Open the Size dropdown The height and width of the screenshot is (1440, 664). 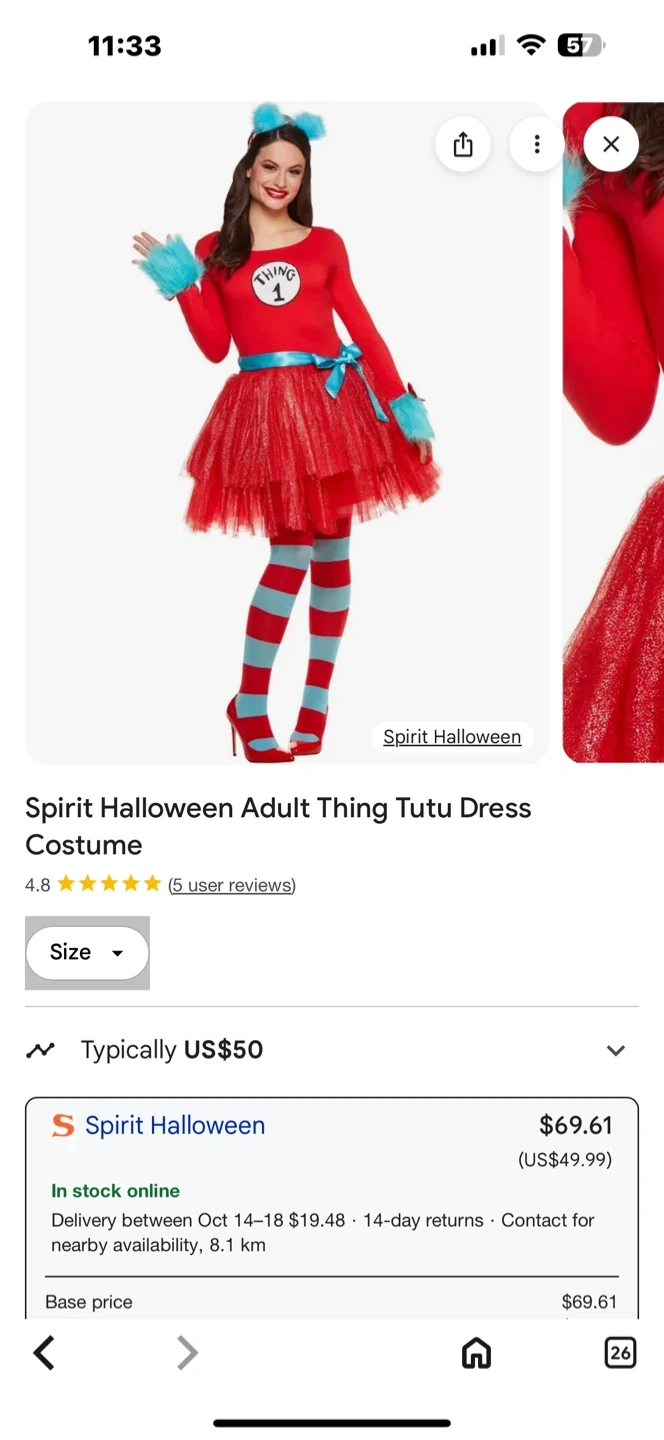click(87, 952)
